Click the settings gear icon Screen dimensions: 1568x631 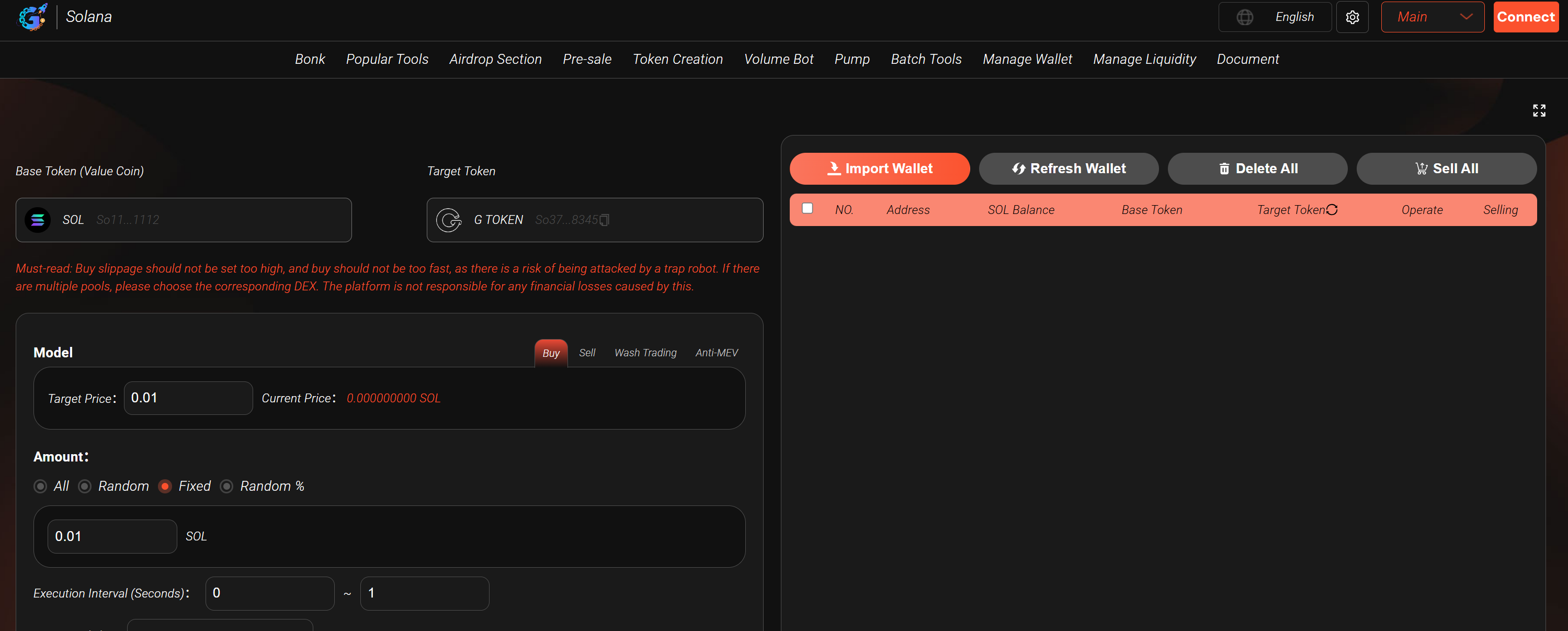point(1352,17)
